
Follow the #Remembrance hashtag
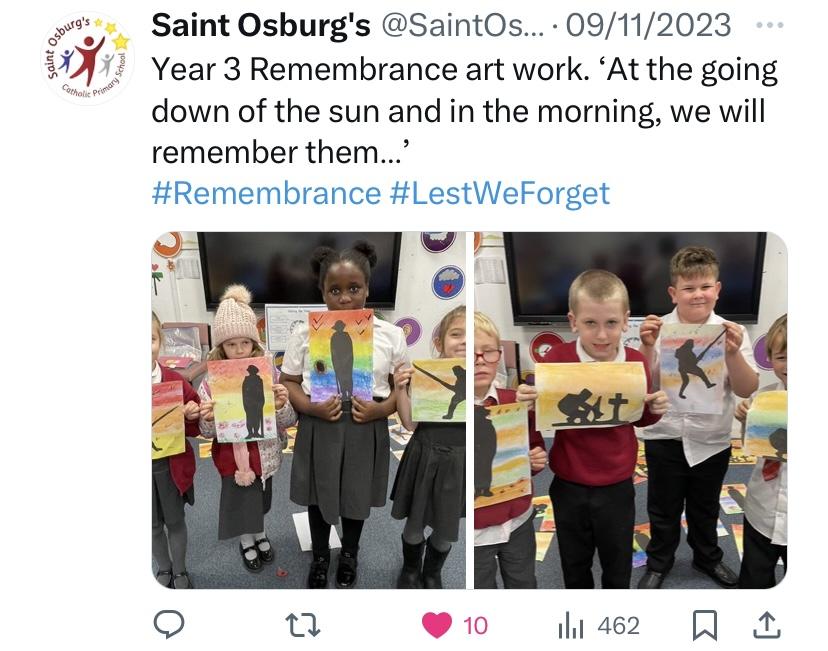coord(266,193)
